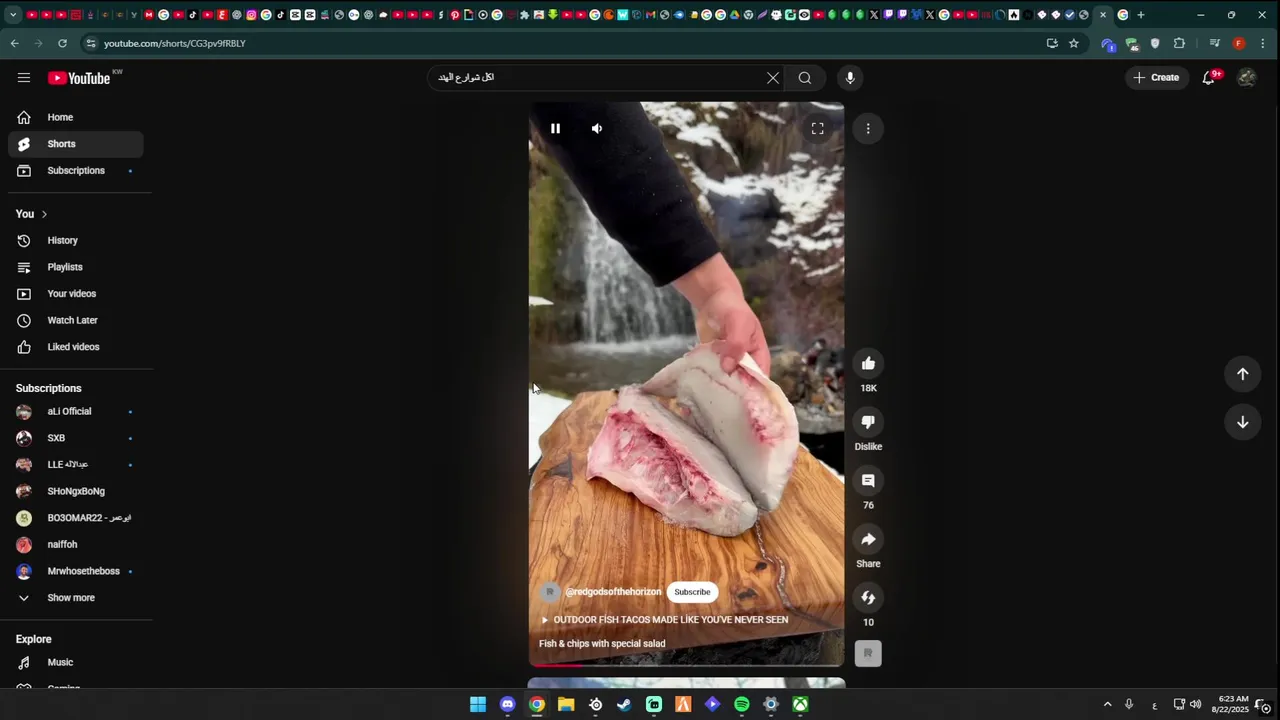Share this Short
1280x720 pixels.
pyautogui.click(x=868, y=539)
